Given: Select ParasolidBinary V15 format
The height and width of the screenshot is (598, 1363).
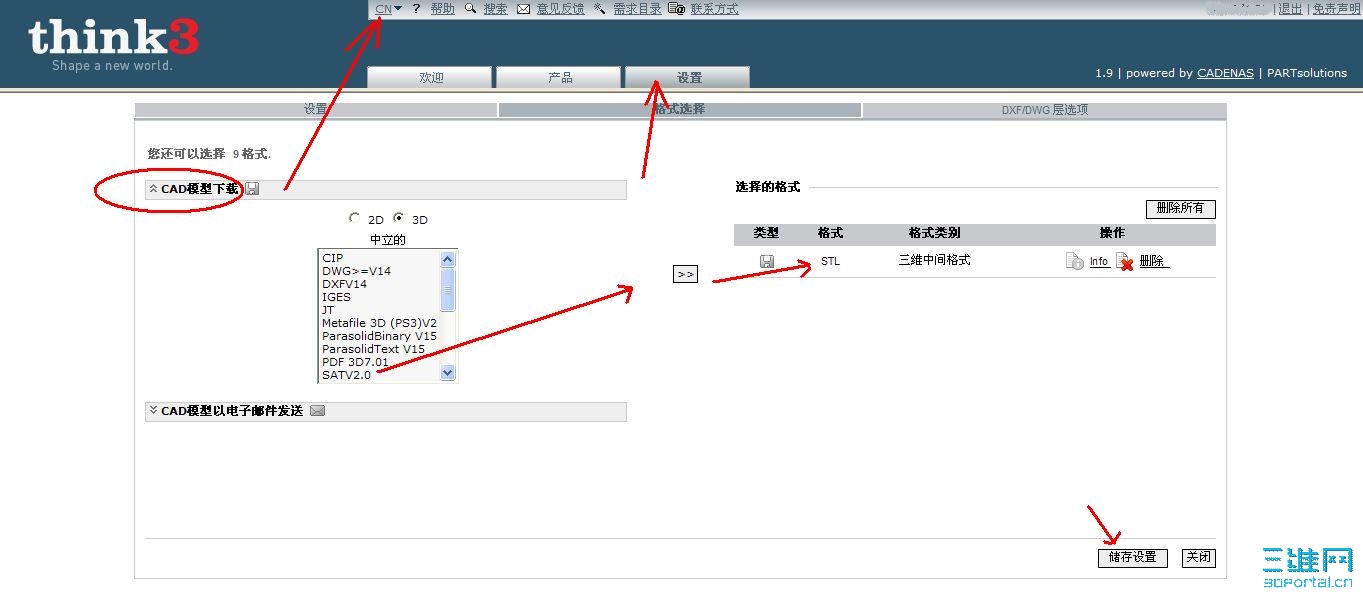Looking at the screenshot, I should (379, 336).
